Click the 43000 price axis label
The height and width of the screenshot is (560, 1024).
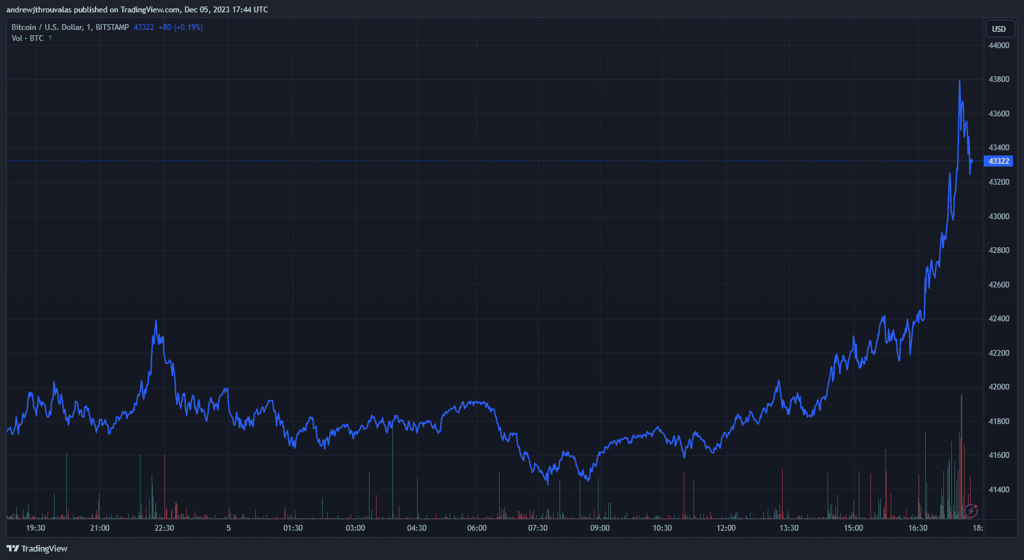tap(999, 216)
